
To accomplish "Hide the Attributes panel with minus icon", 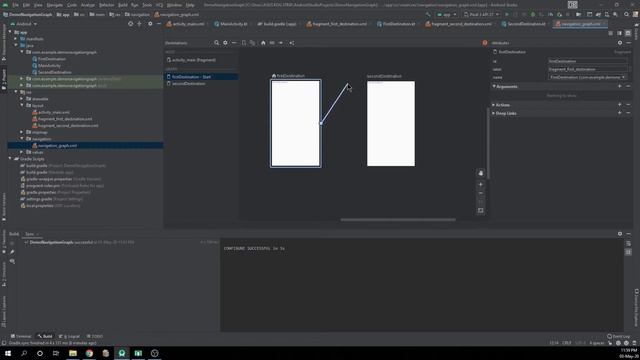I will click(629, 43).
